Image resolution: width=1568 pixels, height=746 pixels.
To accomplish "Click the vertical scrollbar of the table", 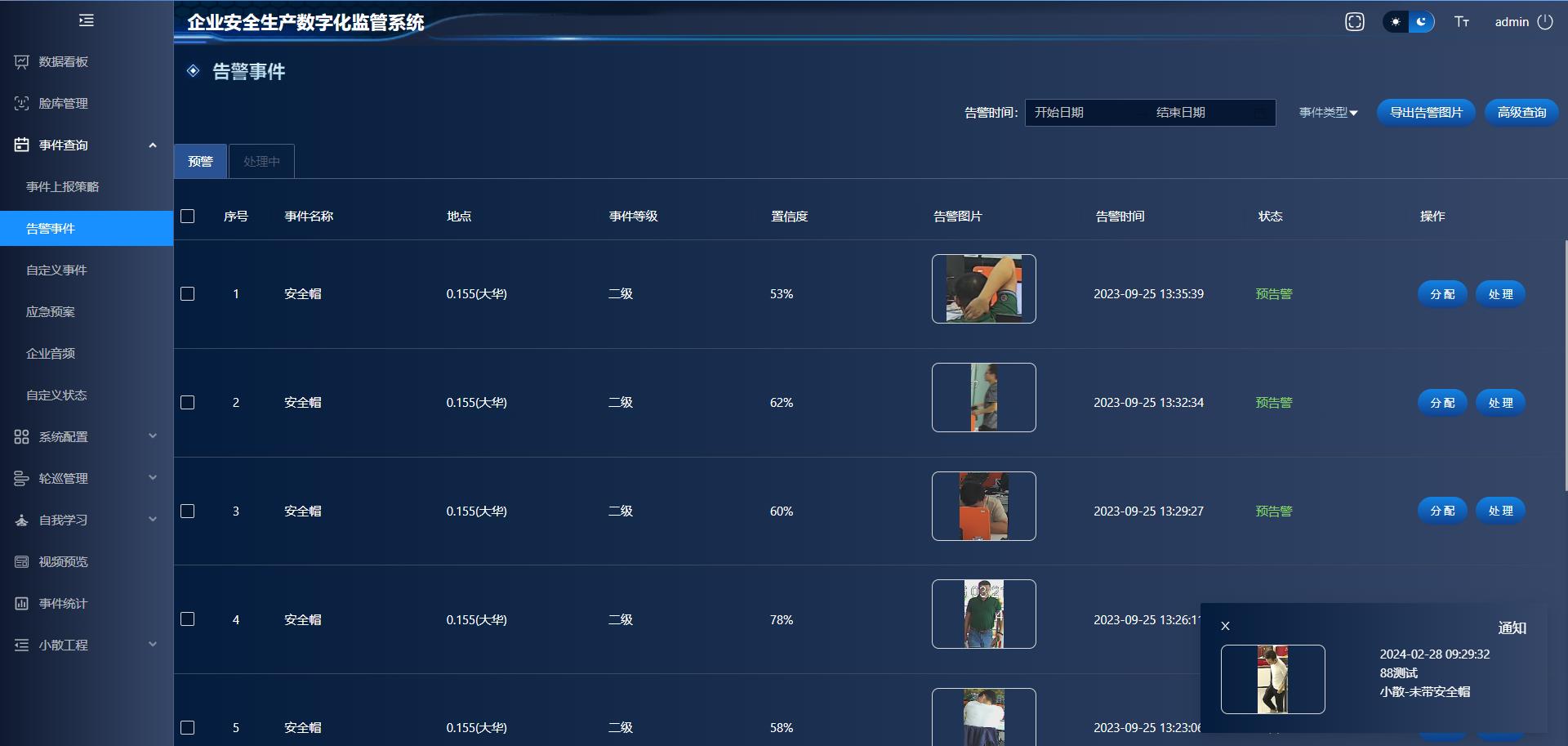I will 1566,365.
